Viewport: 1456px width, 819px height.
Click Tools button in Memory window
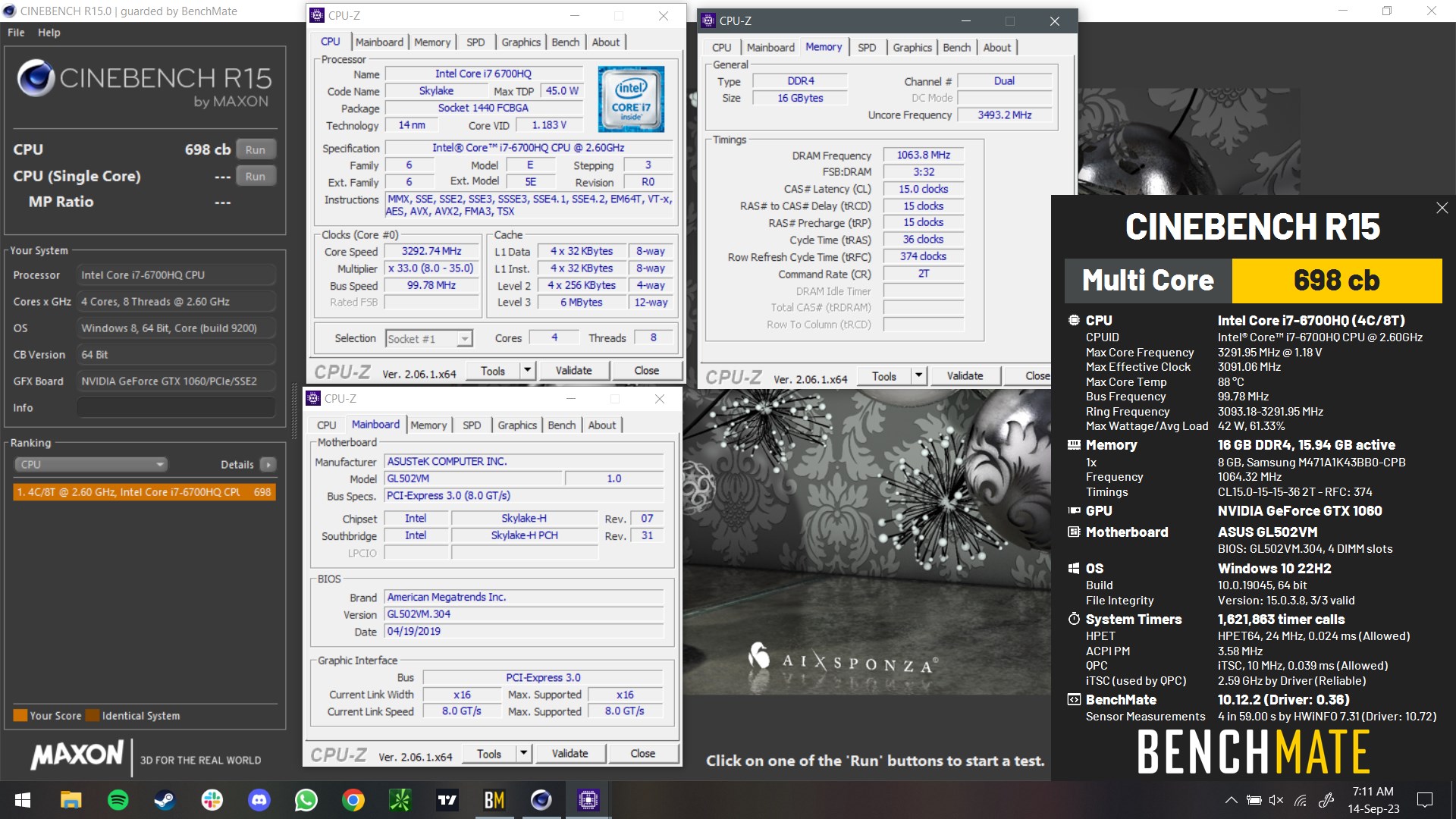[884, 376]
